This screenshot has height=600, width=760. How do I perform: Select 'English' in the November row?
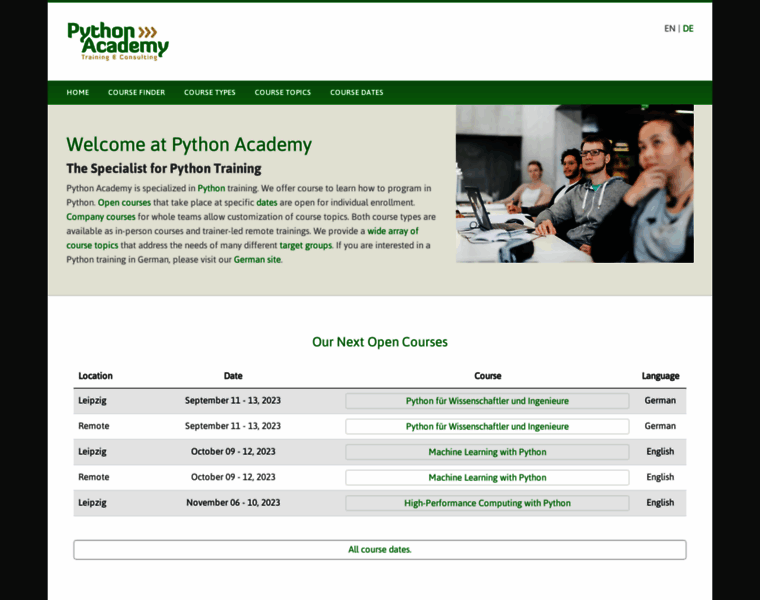pyautogui.click(x=660, y=503)
